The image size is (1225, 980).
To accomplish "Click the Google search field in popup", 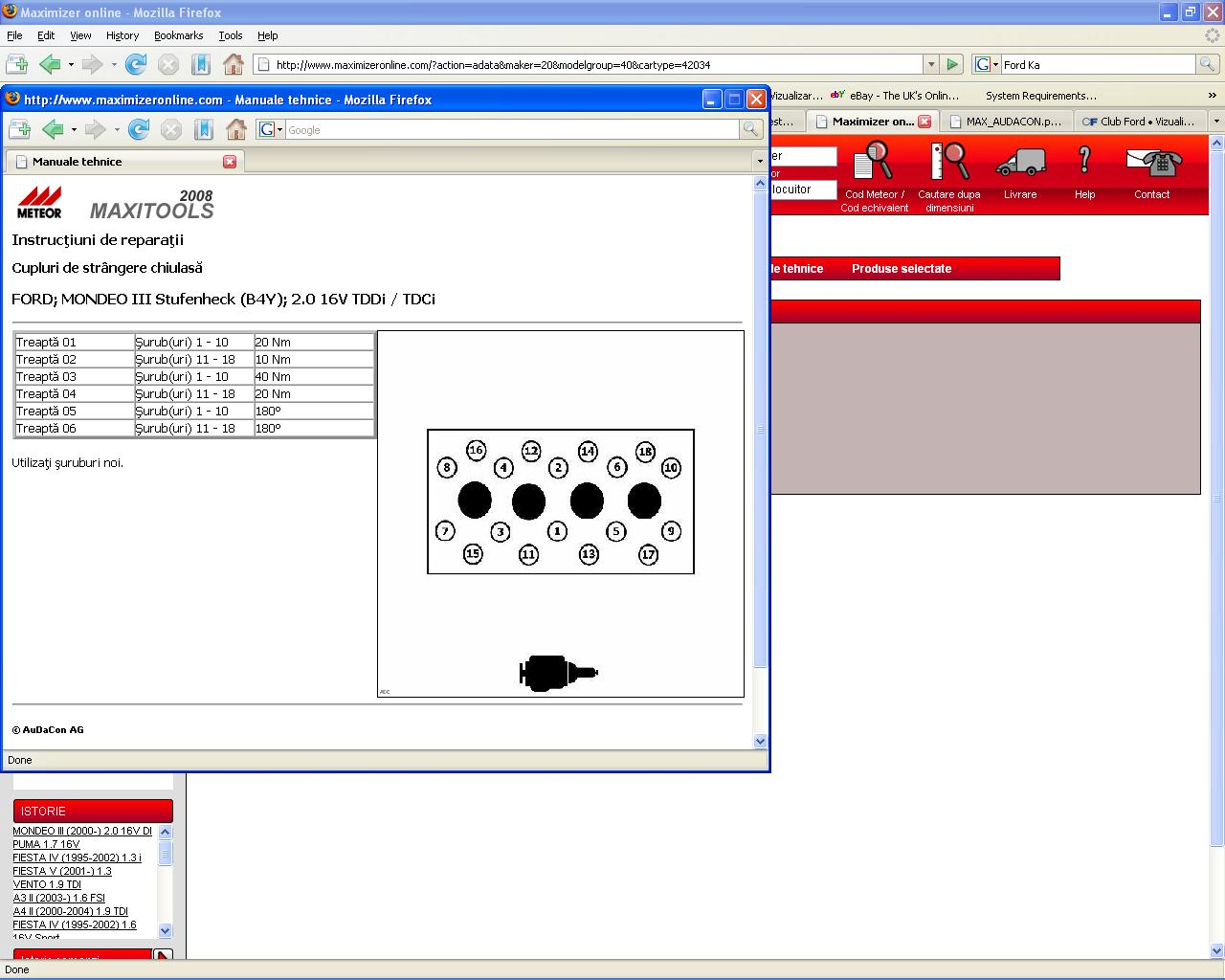I will point(512,129).
